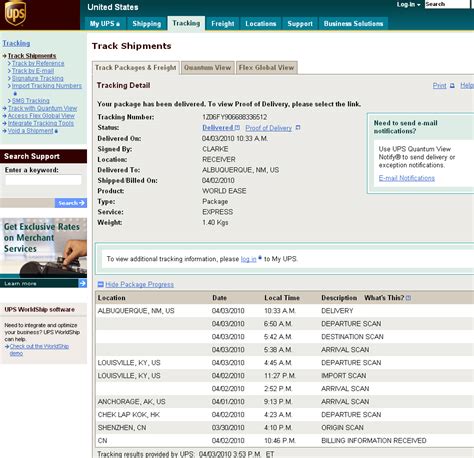The image size is (474, 458).
Task: Click the collapse icon before Hide Package Progress
Action: click(x=100, y=284)
